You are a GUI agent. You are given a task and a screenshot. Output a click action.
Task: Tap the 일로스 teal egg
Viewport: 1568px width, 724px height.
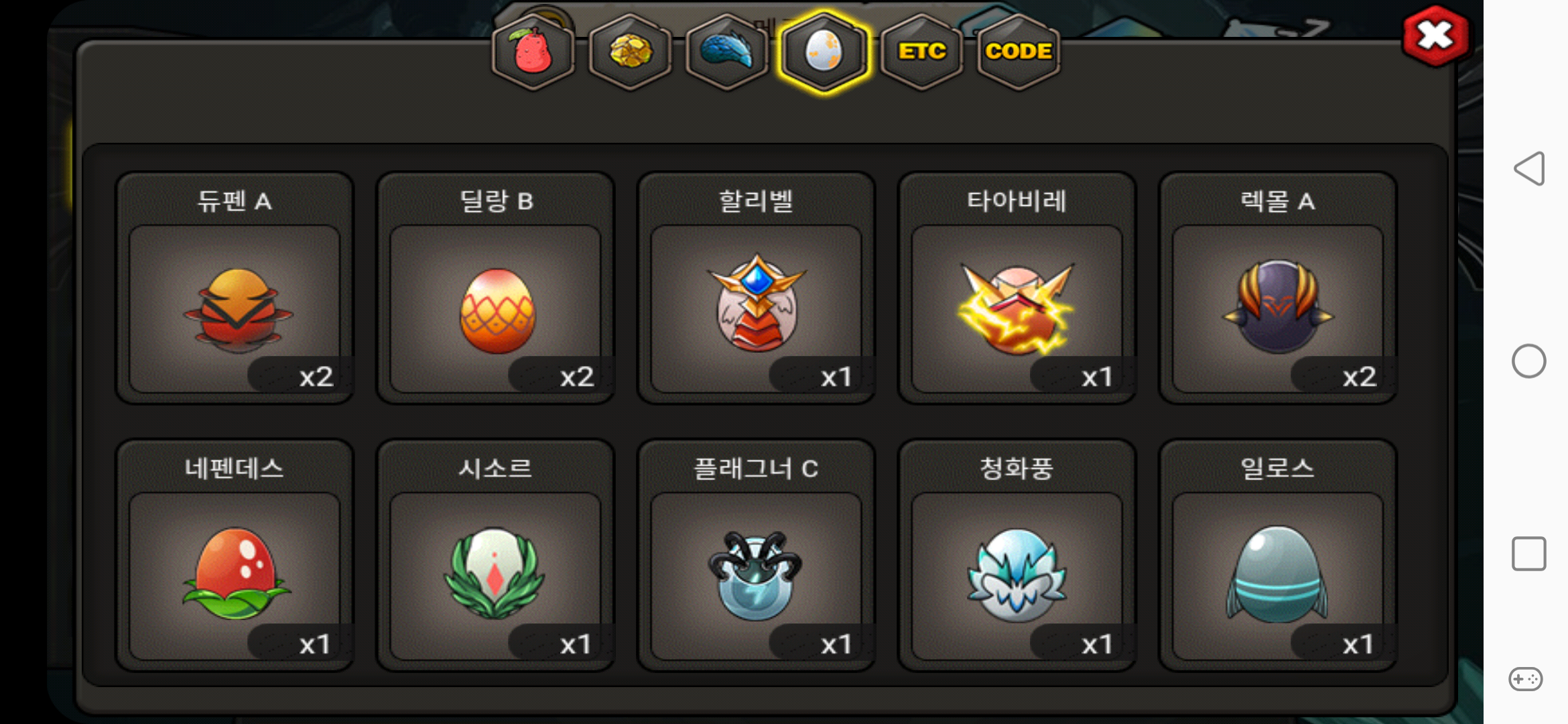1277,555
